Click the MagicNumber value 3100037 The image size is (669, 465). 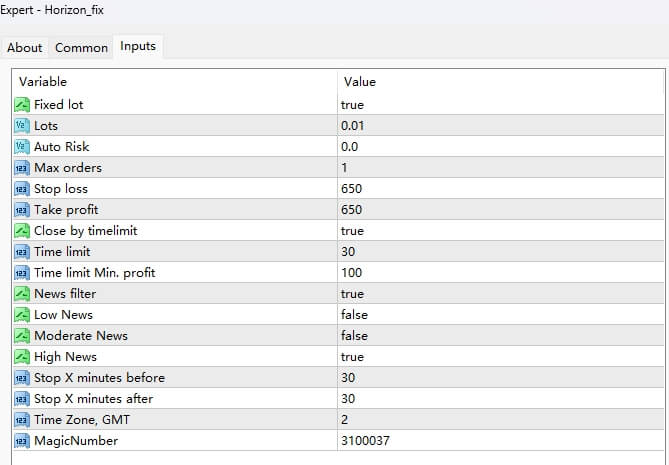pyautogui.click(x=364, y=440)
